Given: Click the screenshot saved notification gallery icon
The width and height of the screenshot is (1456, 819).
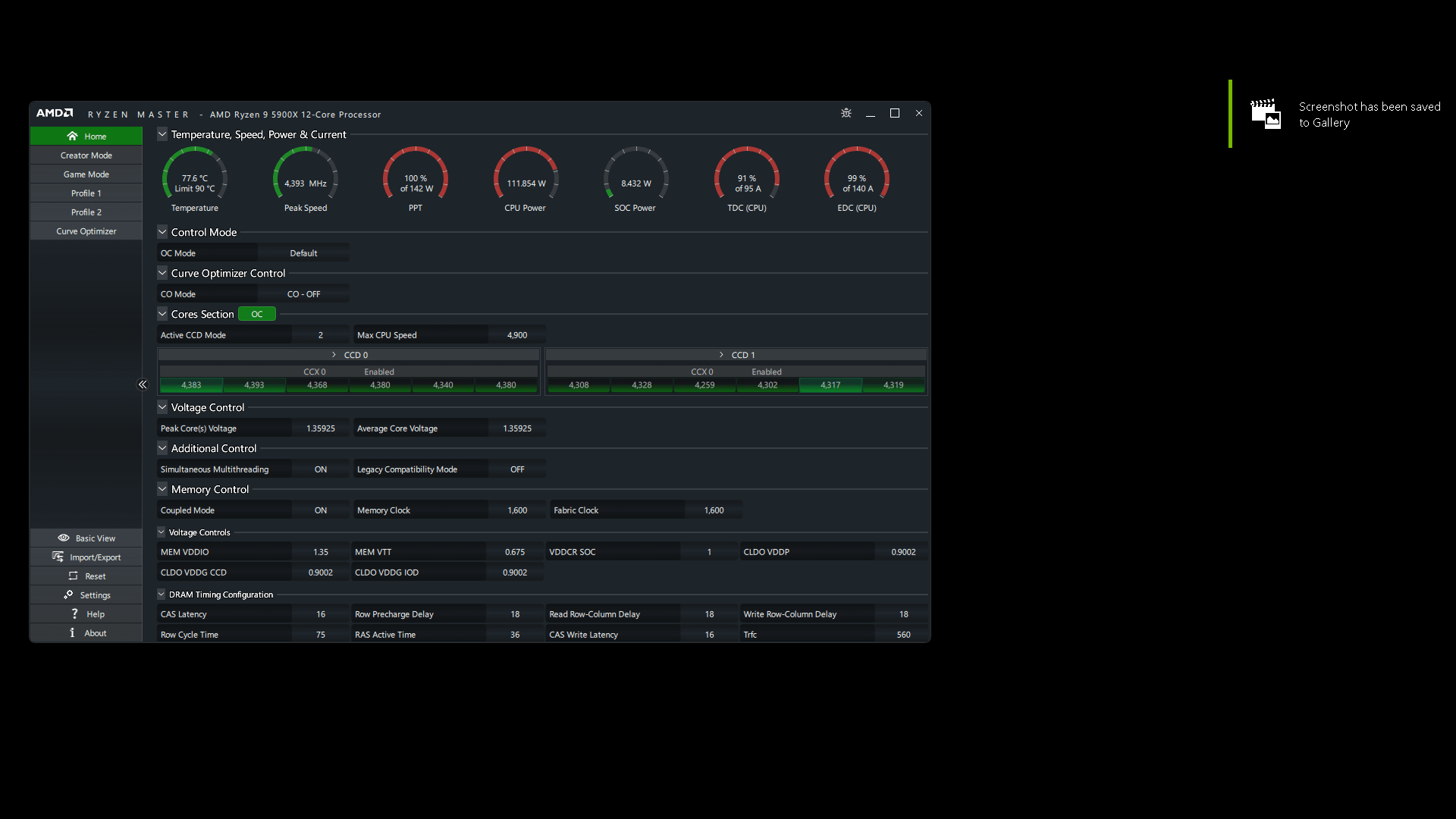Looking at the screenshot, I should pyautogui.click(x=1266, y=115).
